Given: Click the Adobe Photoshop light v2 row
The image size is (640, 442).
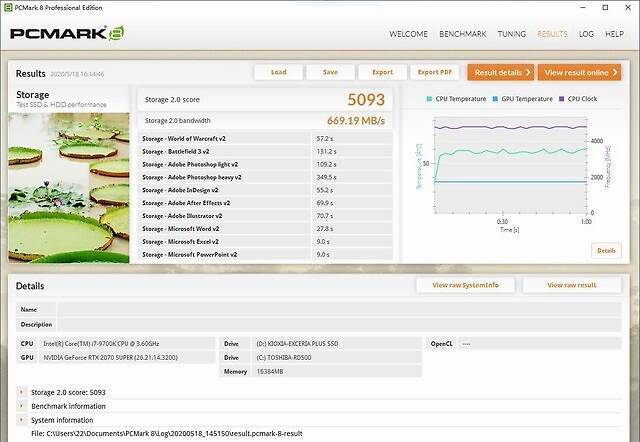Looking at the screenshot, I should (x=266, y=164).
